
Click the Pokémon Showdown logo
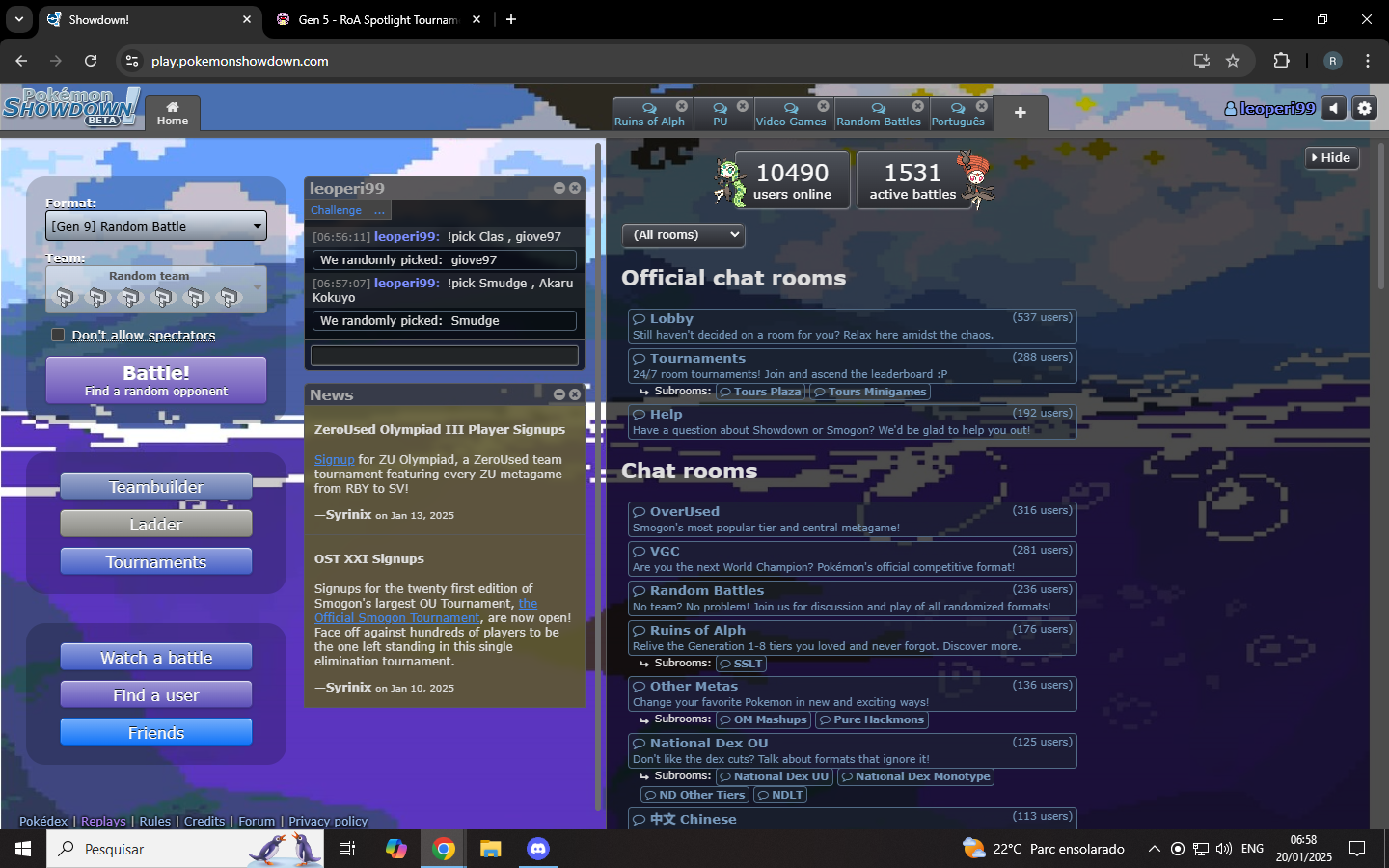pos(71,106)
